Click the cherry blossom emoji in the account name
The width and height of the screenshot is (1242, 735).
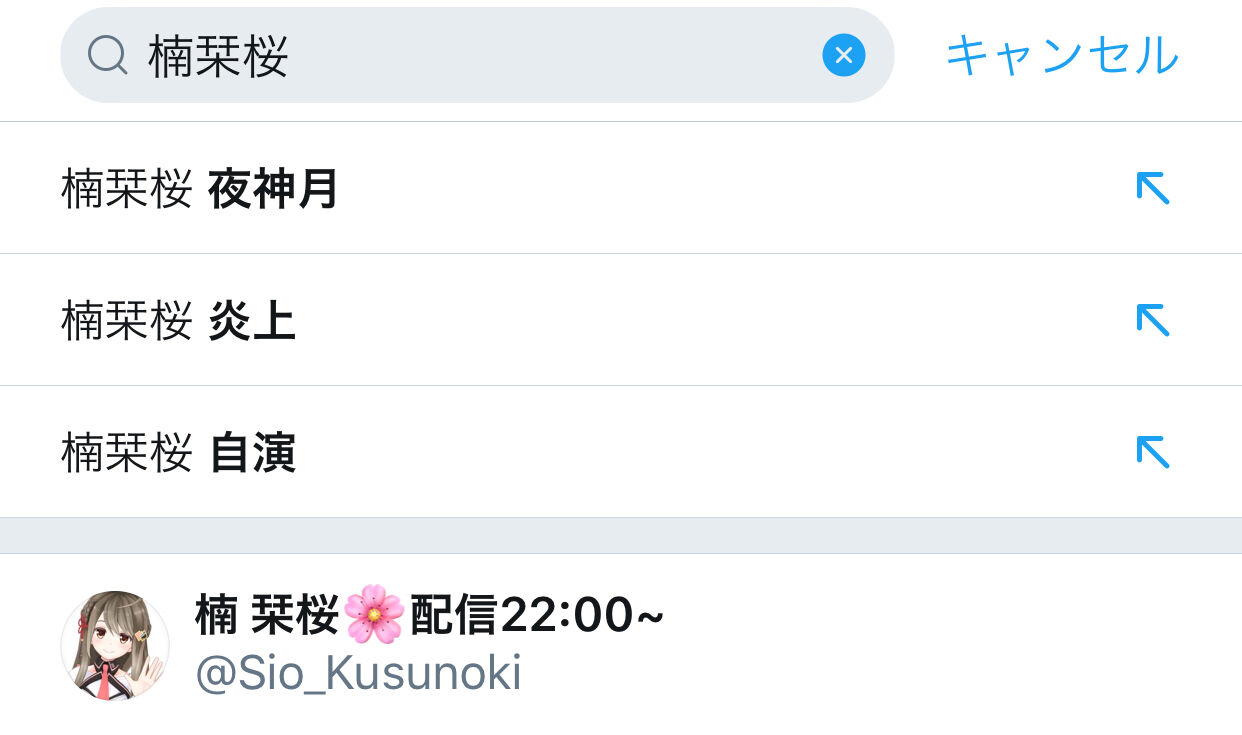pyautogui.click(x=374, y=615)
